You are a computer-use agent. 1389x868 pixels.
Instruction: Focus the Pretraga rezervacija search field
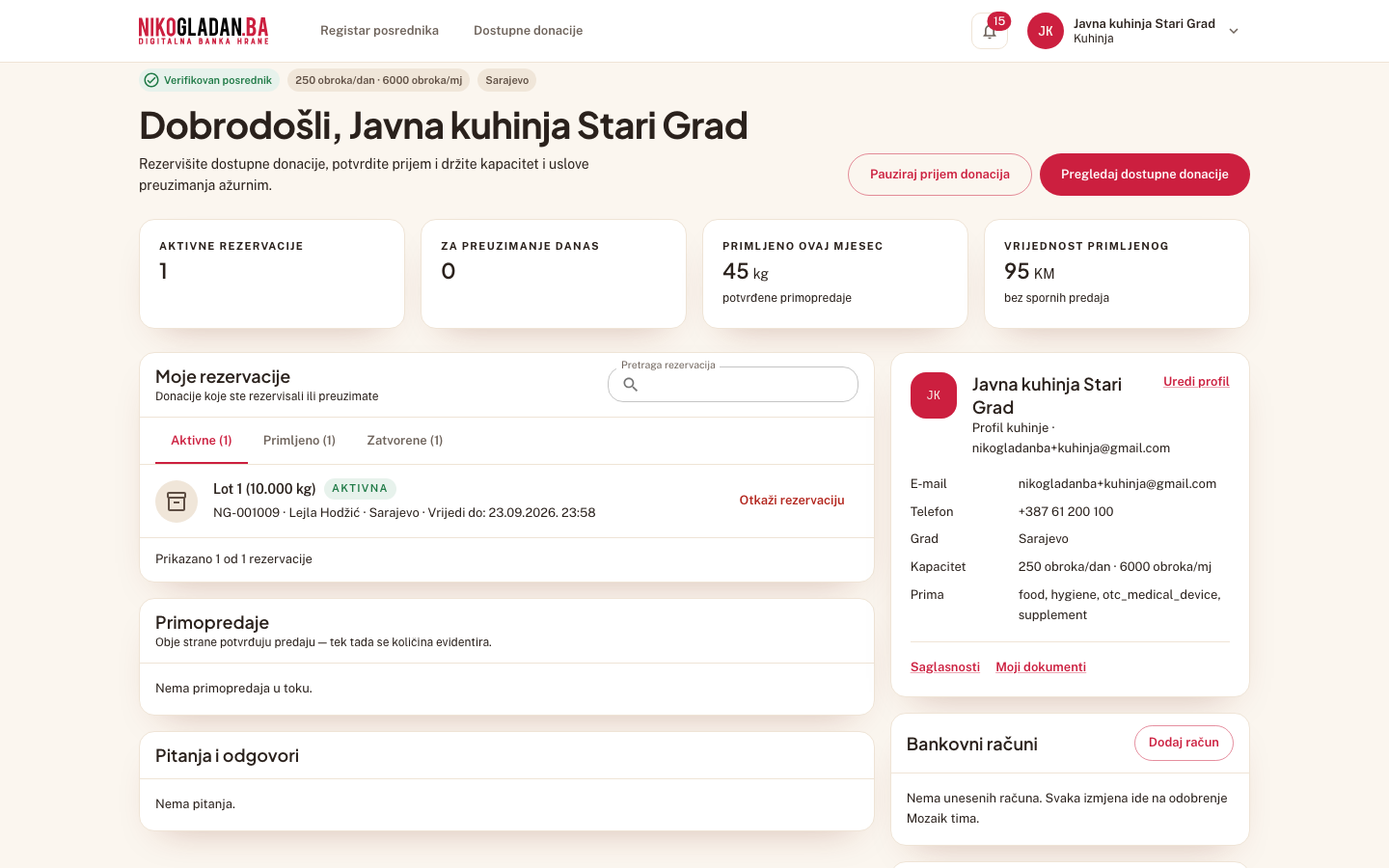pyautogui.click(x=733, y=385)
